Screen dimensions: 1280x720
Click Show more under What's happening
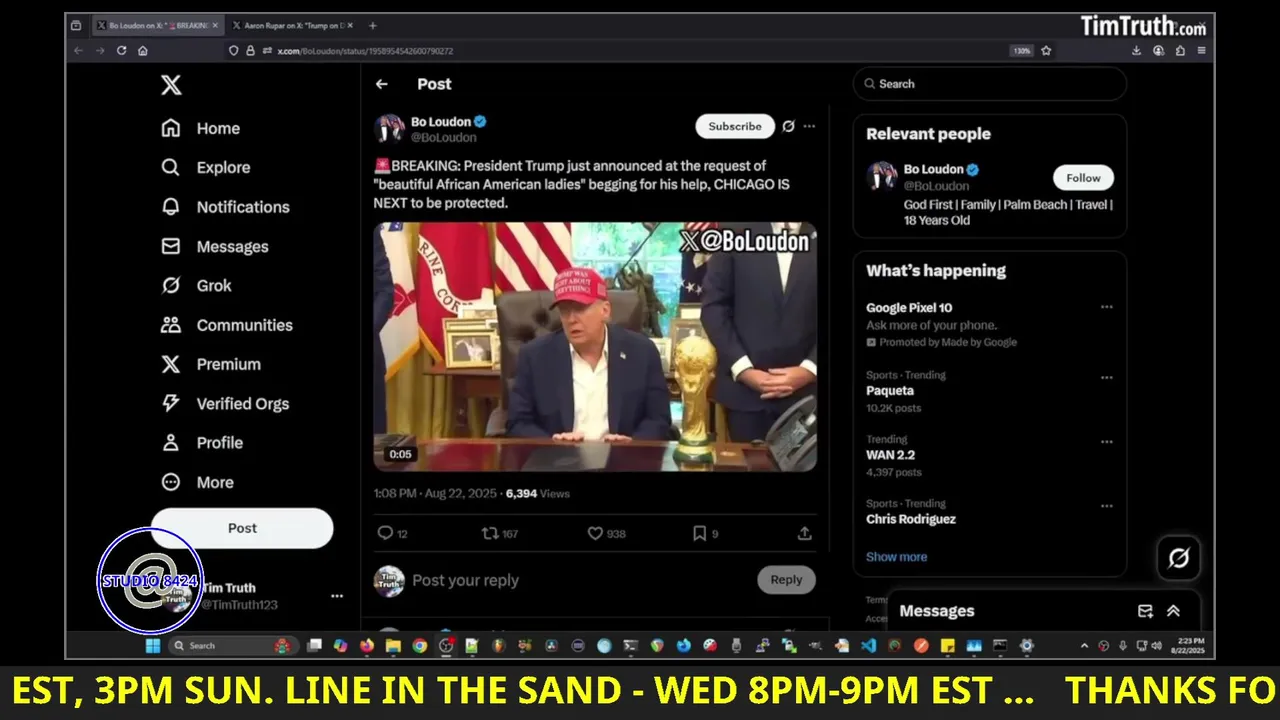896,557
